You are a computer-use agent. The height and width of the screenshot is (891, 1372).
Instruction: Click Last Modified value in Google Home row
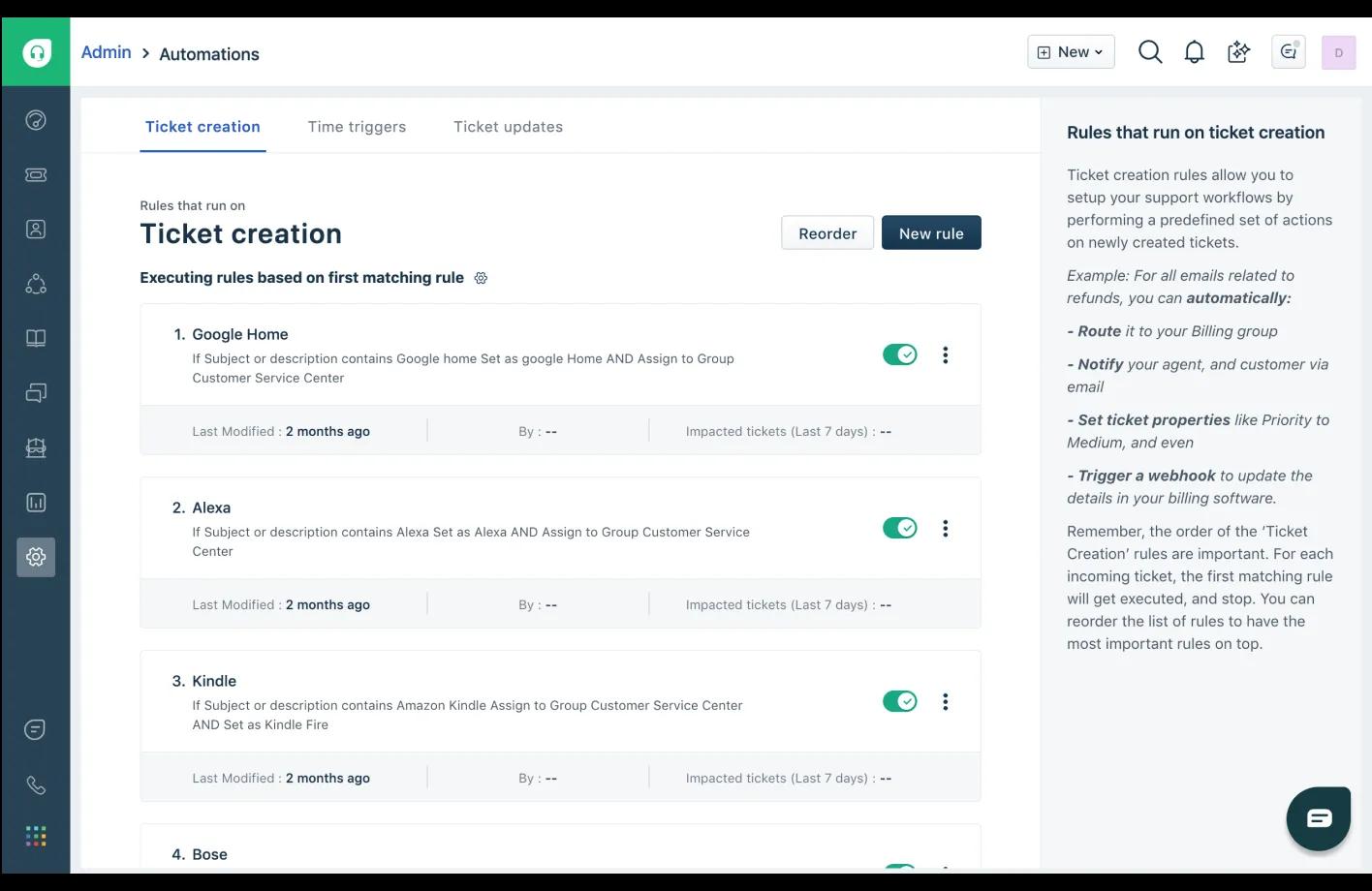[x=327, y=432]
